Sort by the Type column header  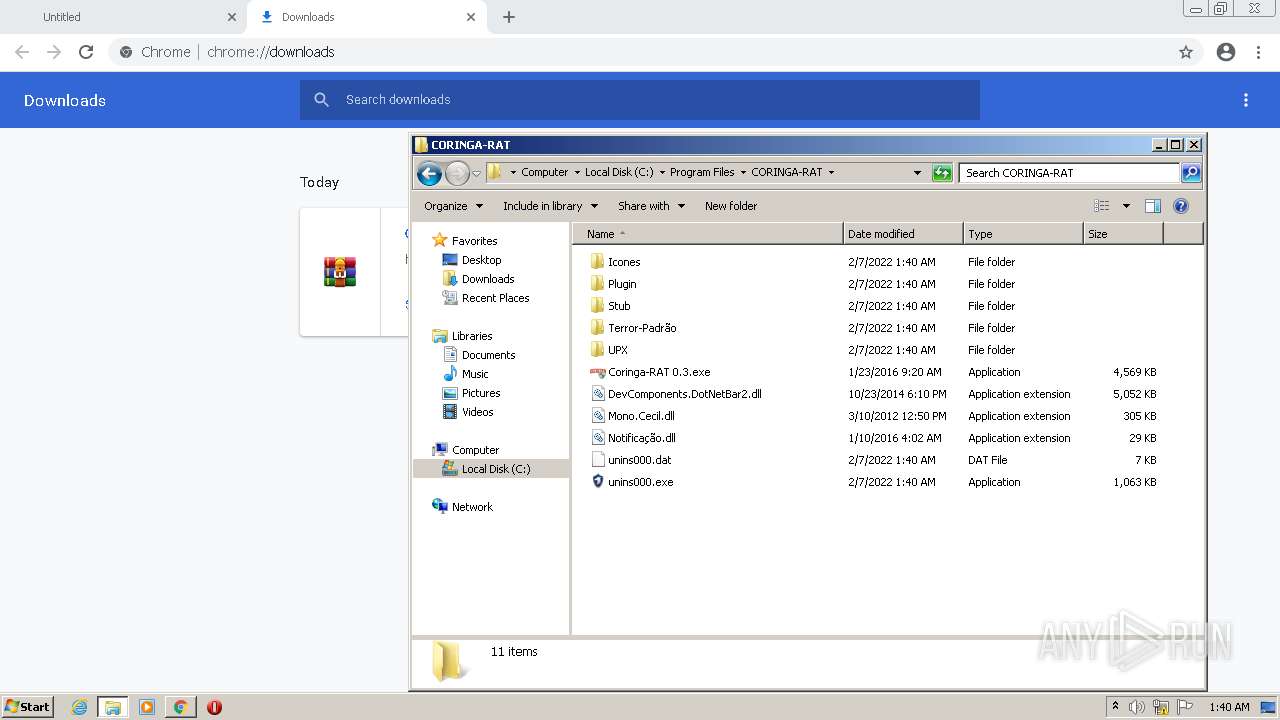tap(1023, 234)
